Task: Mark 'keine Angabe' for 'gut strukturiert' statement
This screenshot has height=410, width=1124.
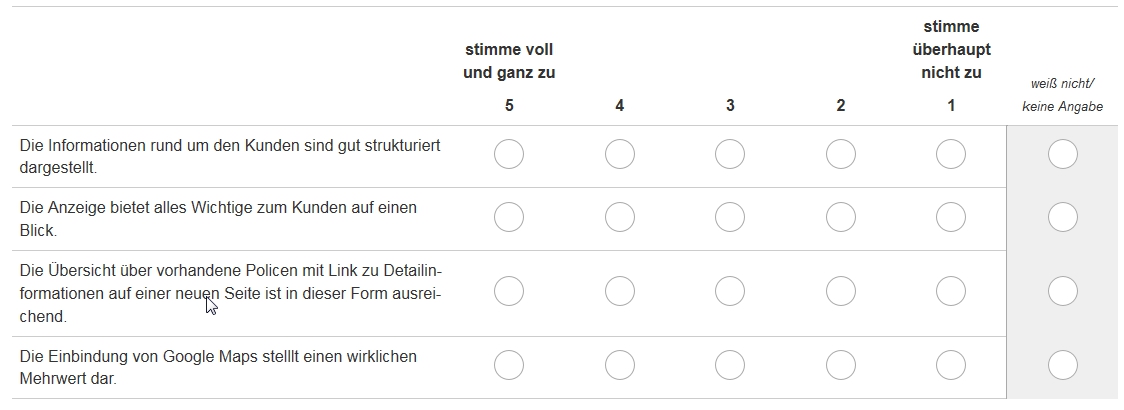Action: (x=1062, y=155)
